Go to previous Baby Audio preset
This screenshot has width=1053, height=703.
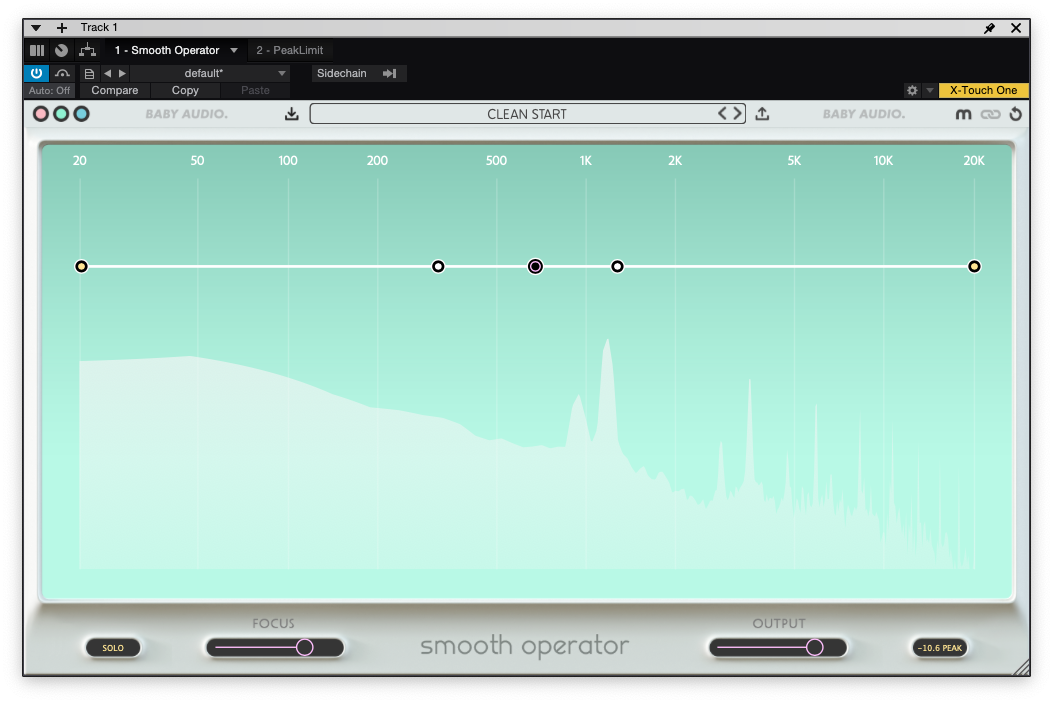[x=722, y=113]
